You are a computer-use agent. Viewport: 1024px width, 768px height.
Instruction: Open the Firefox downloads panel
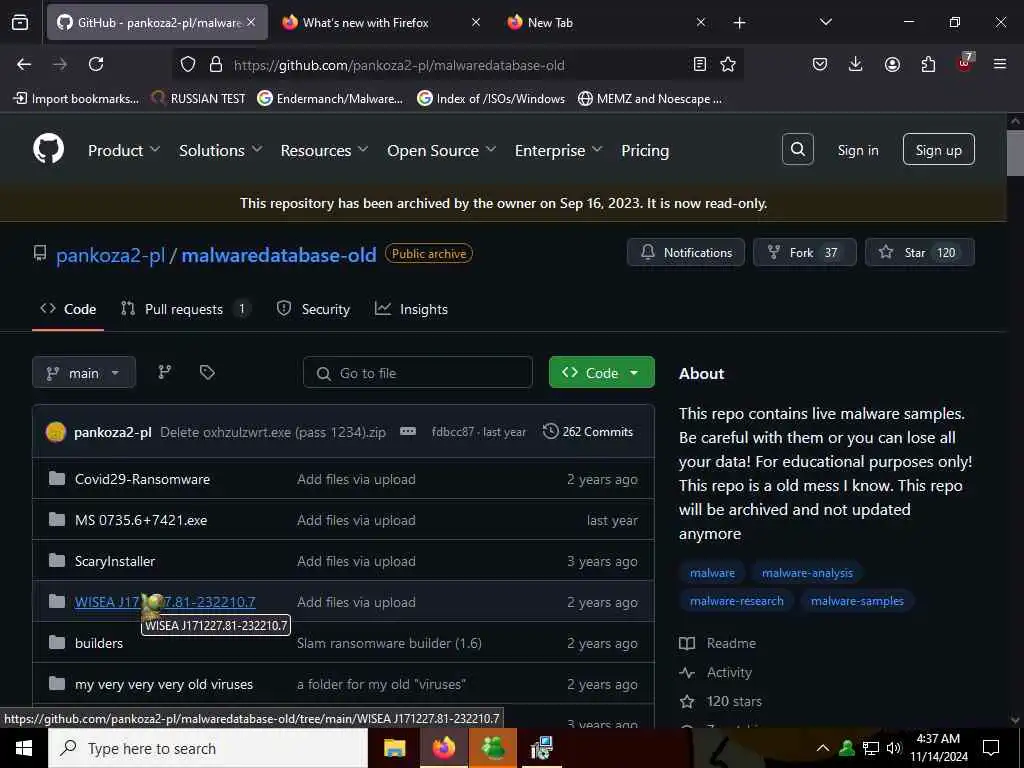[856, 64]
